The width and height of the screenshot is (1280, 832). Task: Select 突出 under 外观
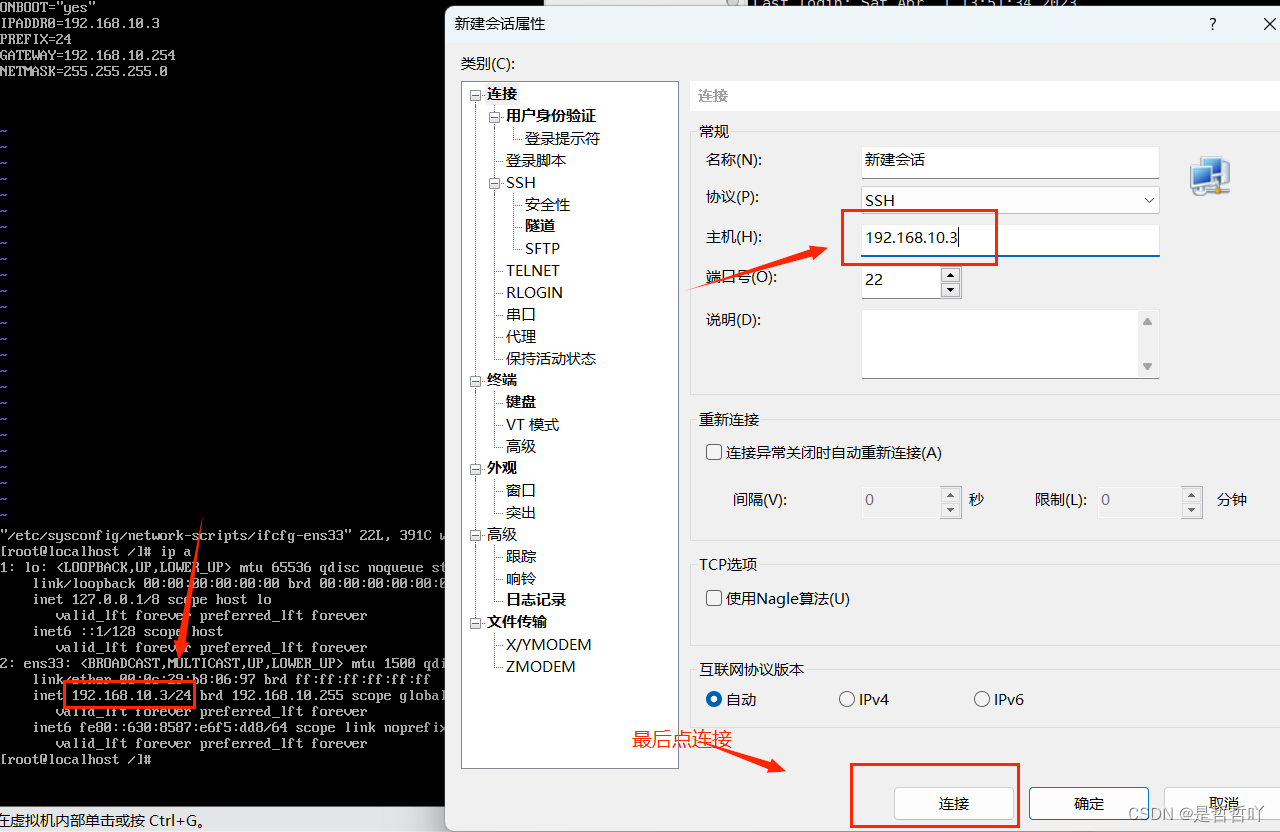[521, 512]
